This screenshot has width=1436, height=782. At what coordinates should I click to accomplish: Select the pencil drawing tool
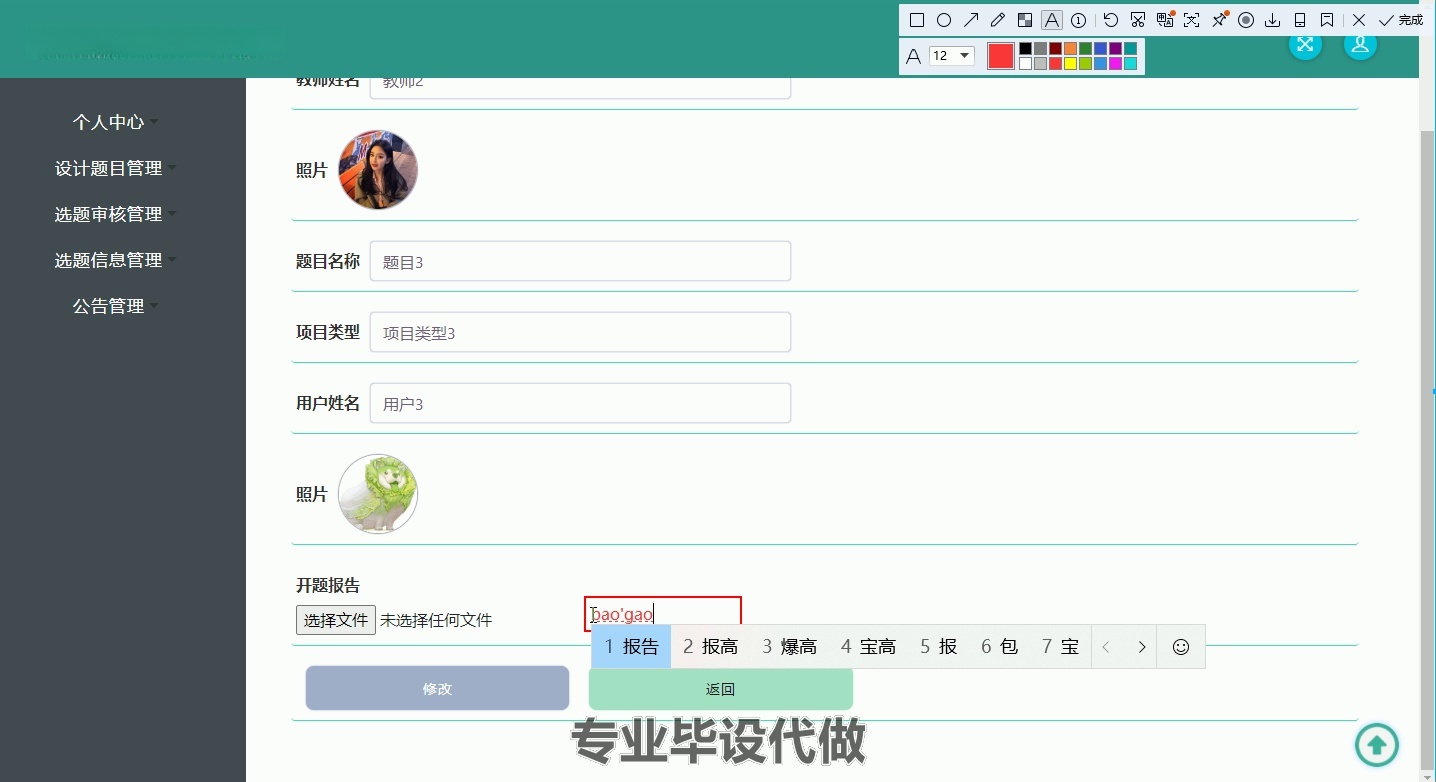(x=998, y=20)
